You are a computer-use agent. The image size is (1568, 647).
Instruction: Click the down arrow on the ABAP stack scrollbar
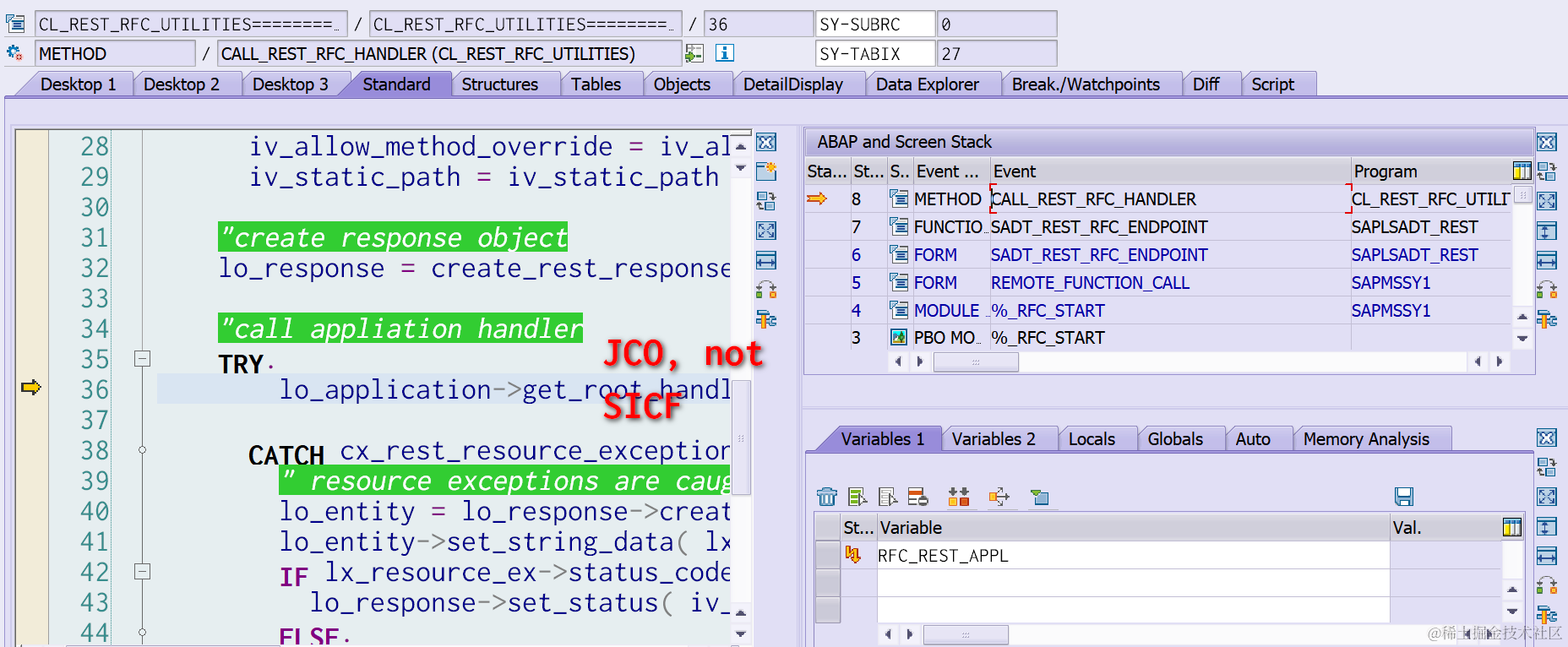(1522, 339)
